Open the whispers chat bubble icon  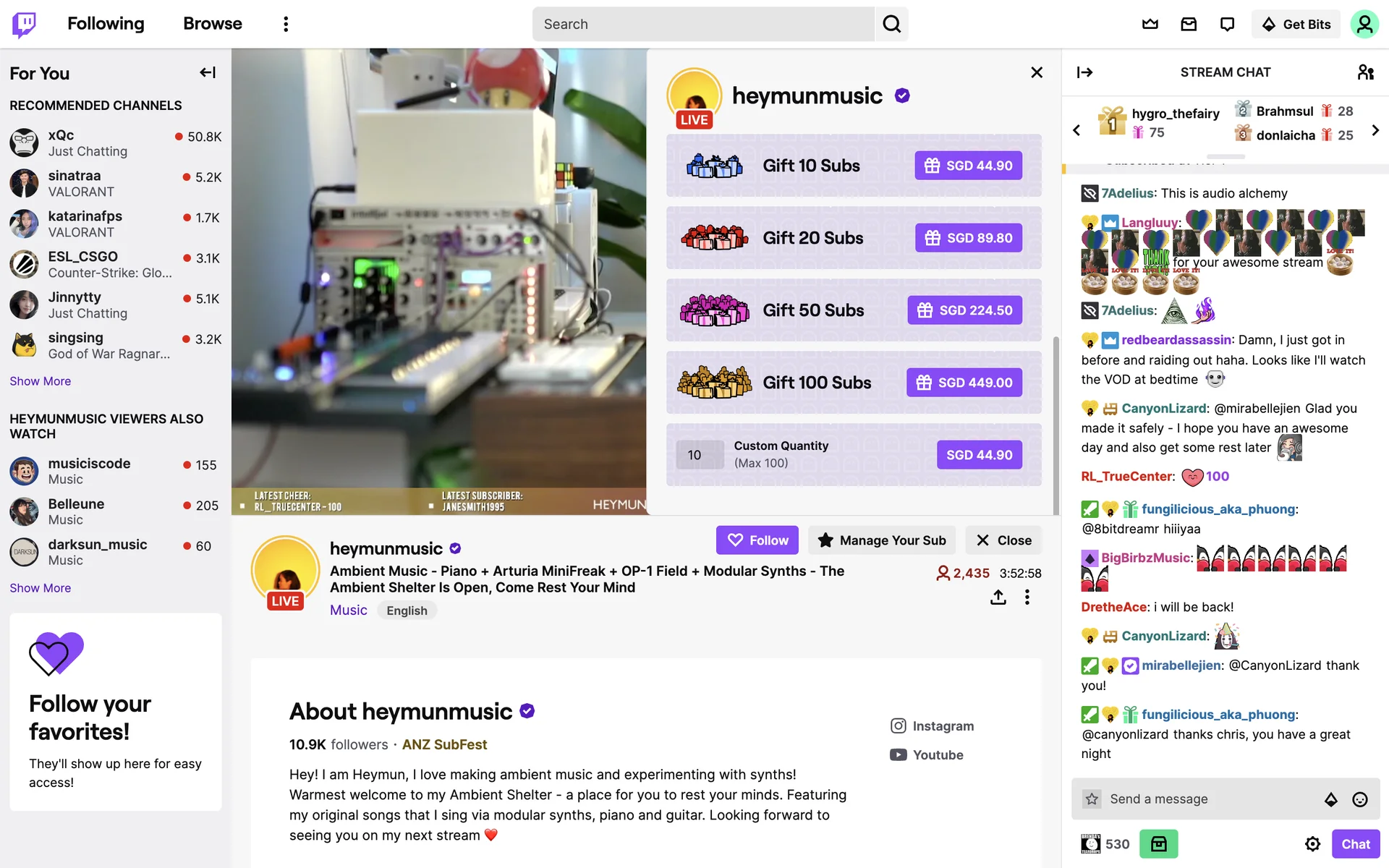[1227, 24]
